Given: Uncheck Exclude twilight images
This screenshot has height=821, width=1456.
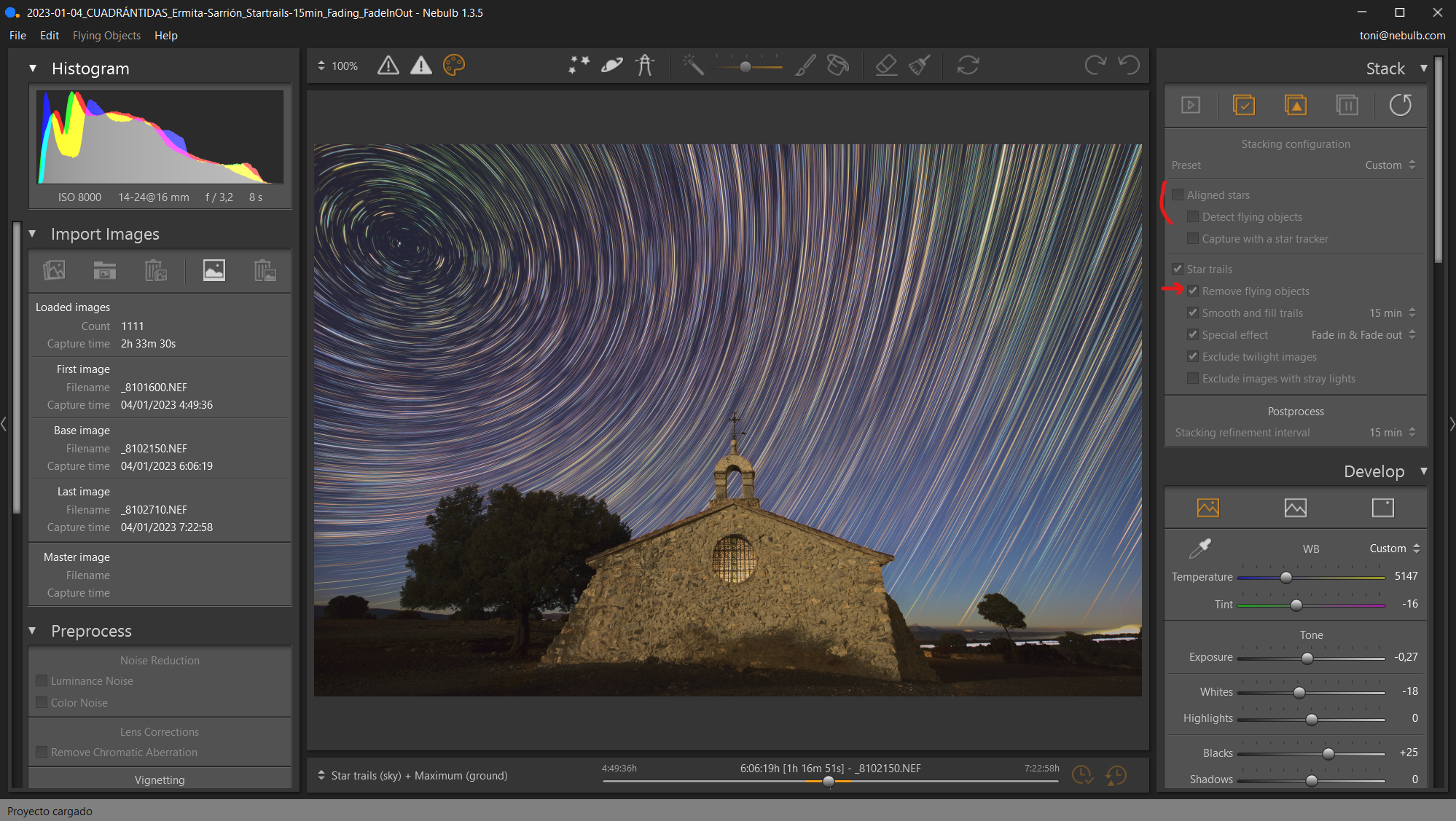Looking at the screenshot, I should tap(1193, 356).
